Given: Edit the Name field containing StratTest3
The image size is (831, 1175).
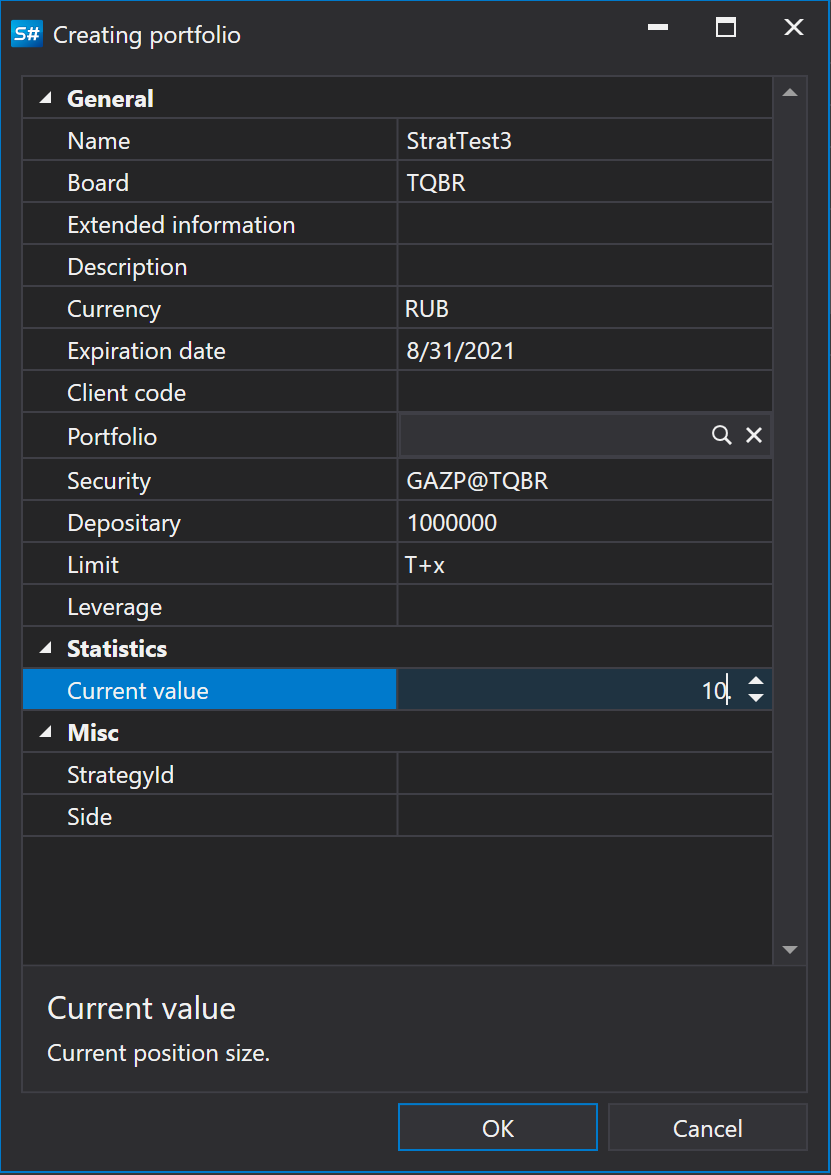Looking at the screenshot, I should [584, 141].
